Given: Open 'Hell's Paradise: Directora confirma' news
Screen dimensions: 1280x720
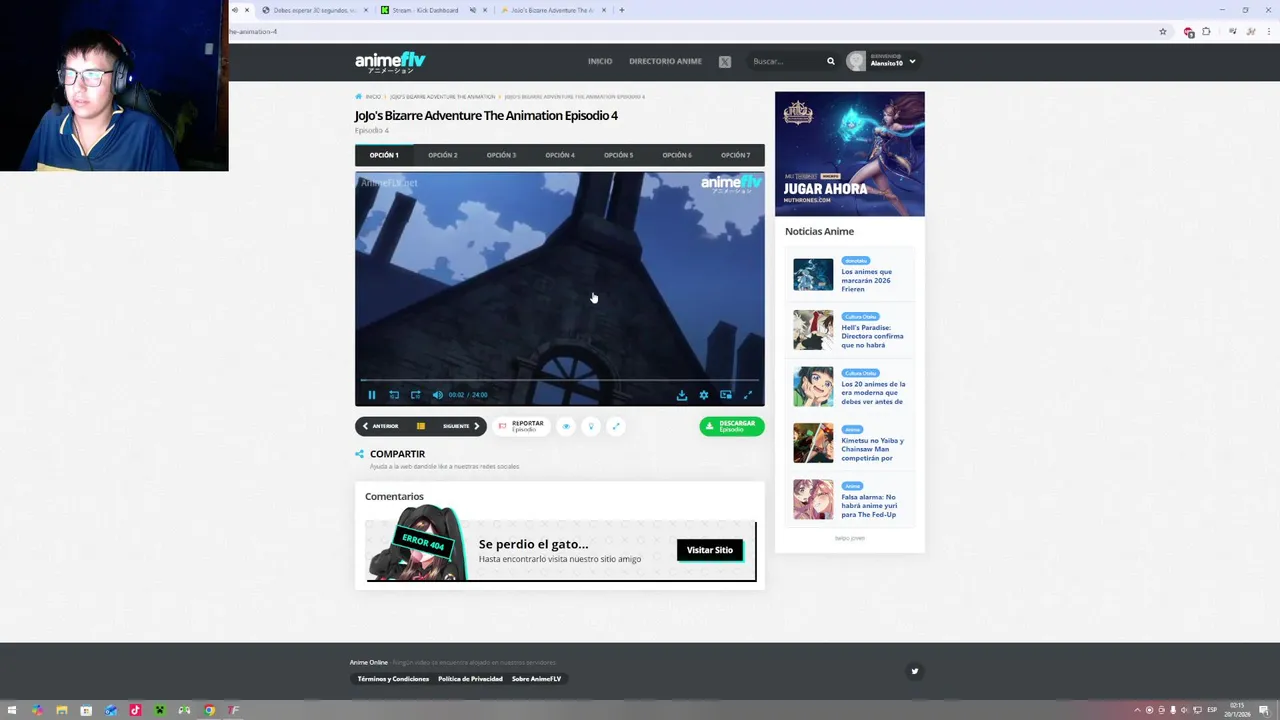Looking at the screenshot, I should (872, 336).
